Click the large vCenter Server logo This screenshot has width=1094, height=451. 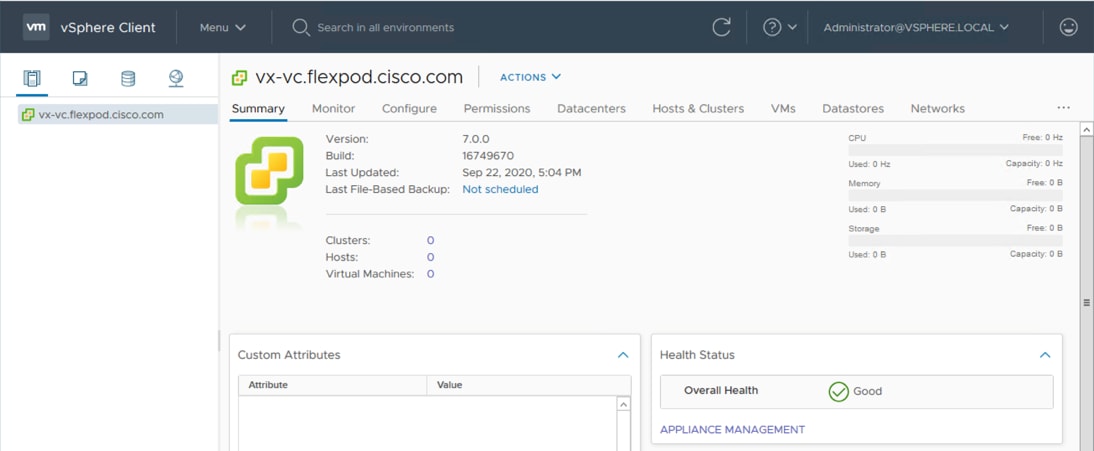point(269,171)
